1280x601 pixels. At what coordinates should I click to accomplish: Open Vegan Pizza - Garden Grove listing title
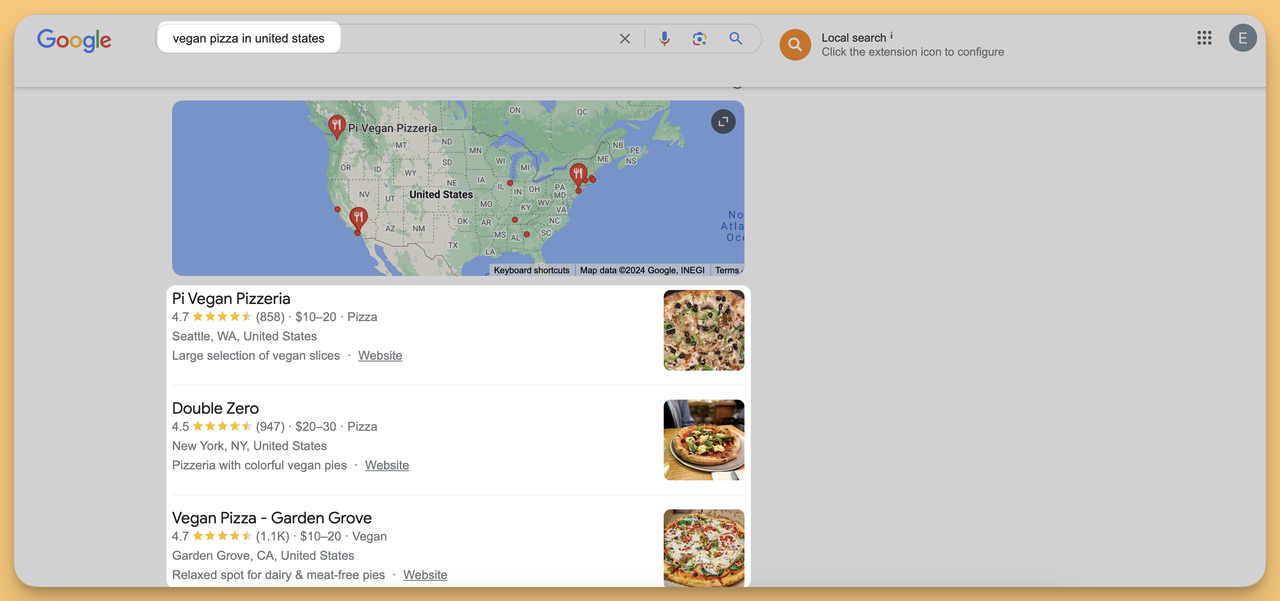pos(272,518)
